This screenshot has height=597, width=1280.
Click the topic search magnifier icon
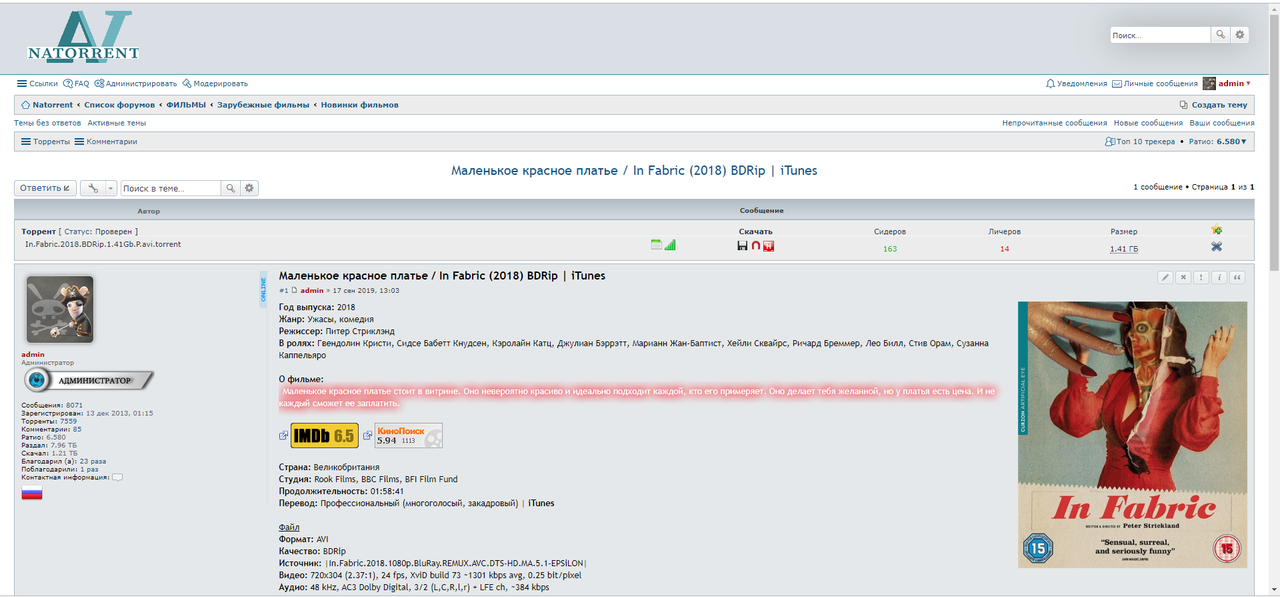pos(231,188)
